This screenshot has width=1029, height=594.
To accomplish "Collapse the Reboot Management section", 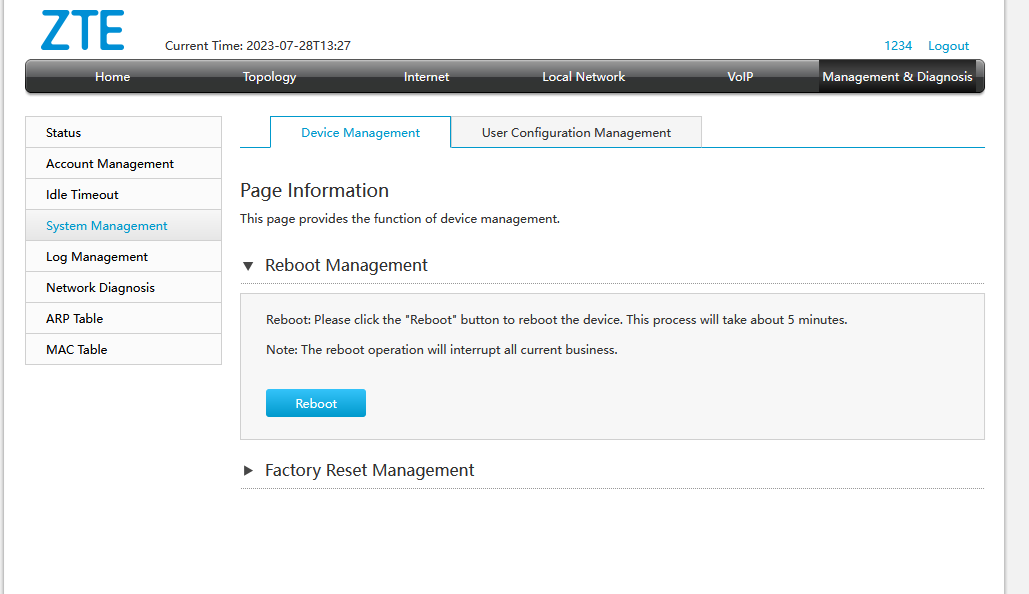I will [248, 266].
